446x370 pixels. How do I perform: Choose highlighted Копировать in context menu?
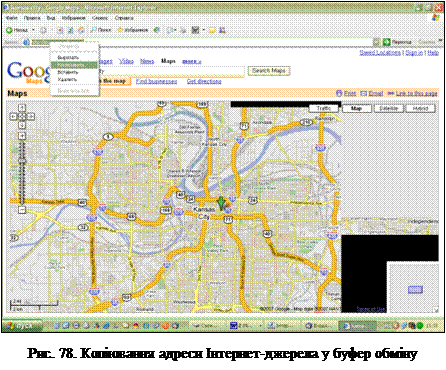pos(74,65)
